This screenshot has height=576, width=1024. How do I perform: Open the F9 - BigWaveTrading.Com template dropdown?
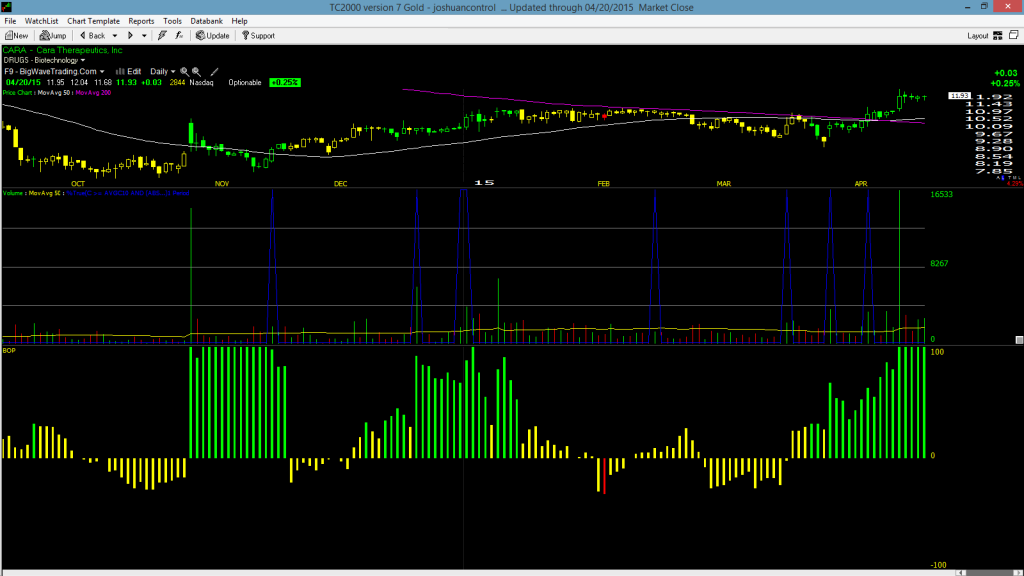point(54,72)
